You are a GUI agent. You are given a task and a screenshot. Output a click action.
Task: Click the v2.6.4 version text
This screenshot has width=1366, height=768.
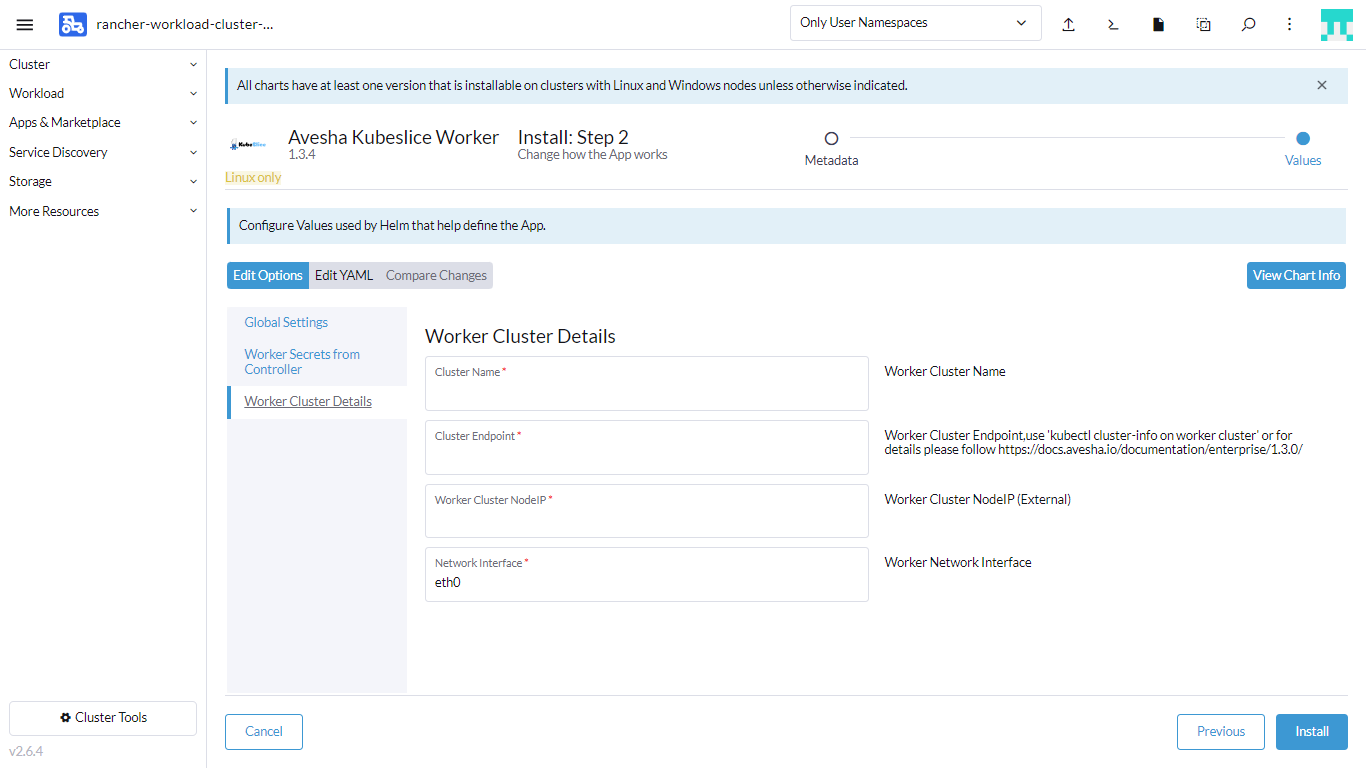pyautogui.click(x=26, y=751)
